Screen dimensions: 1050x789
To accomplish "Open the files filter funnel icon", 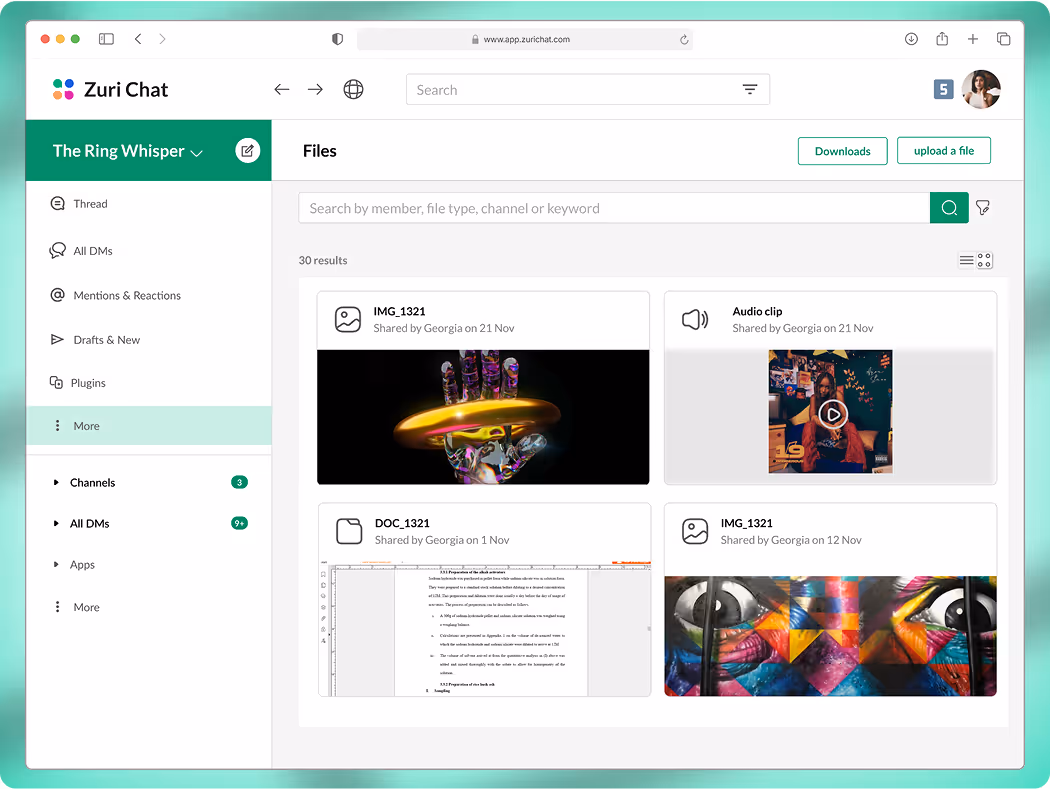I will click(x=983, y=208).
